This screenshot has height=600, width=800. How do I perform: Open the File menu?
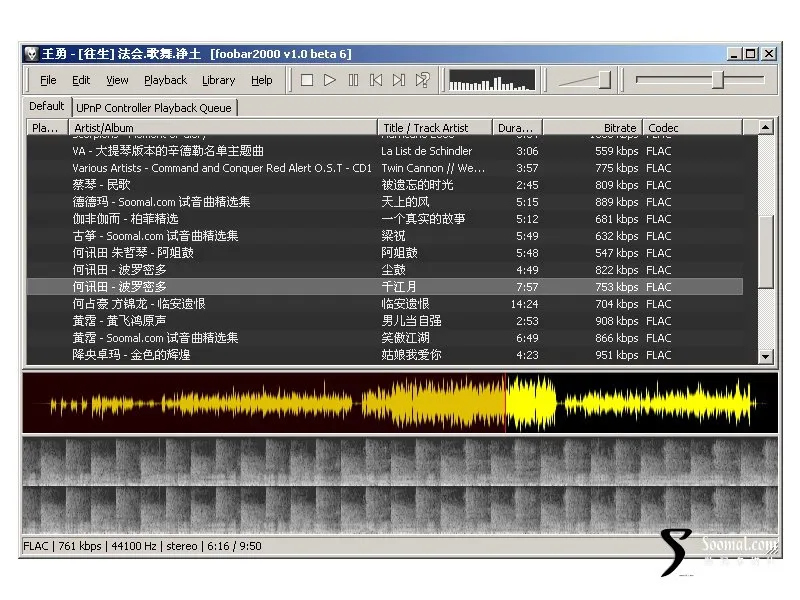coord(48,80)
